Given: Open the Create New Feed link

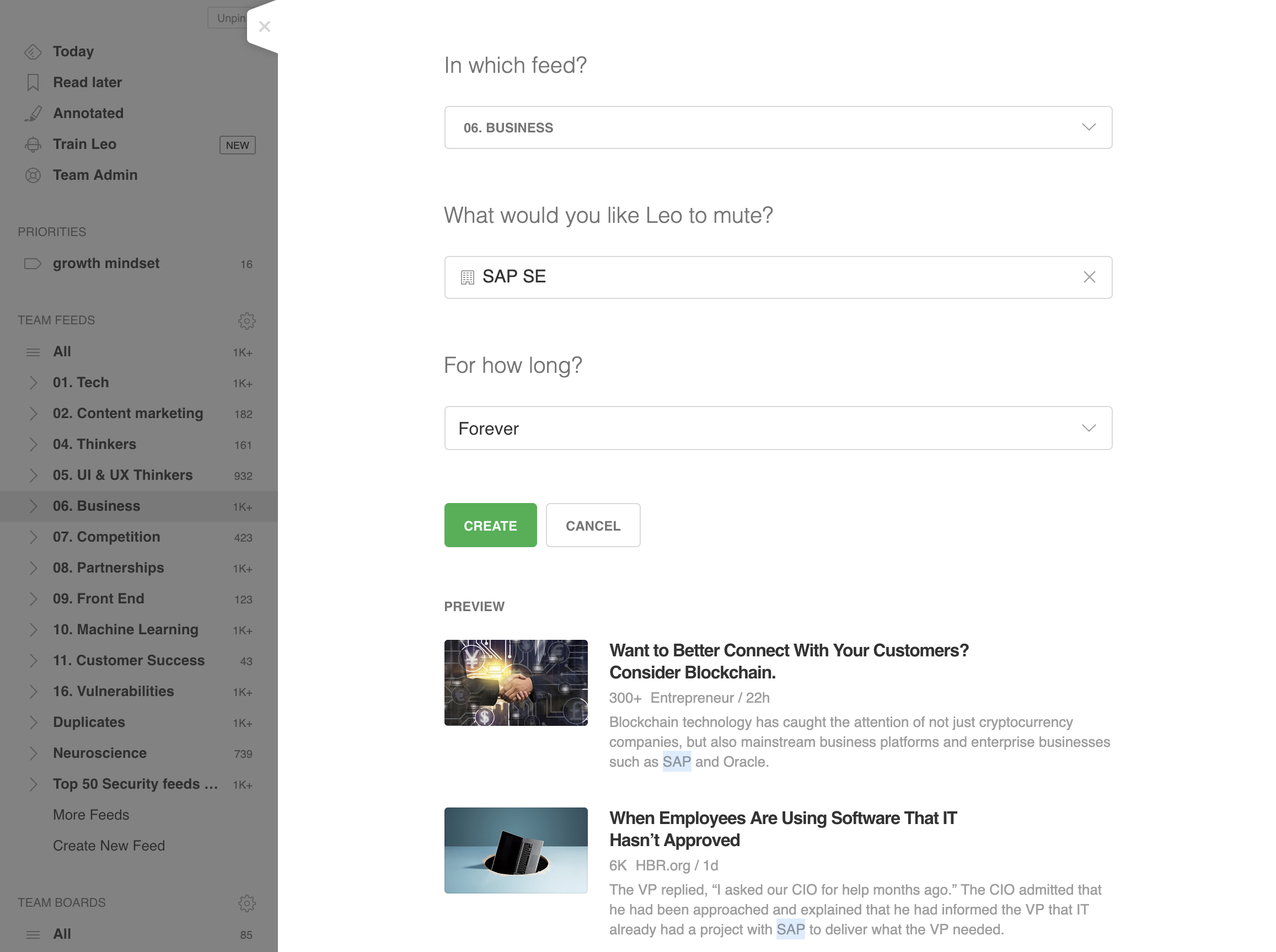Looking at the screenshot, I should 109,846.
